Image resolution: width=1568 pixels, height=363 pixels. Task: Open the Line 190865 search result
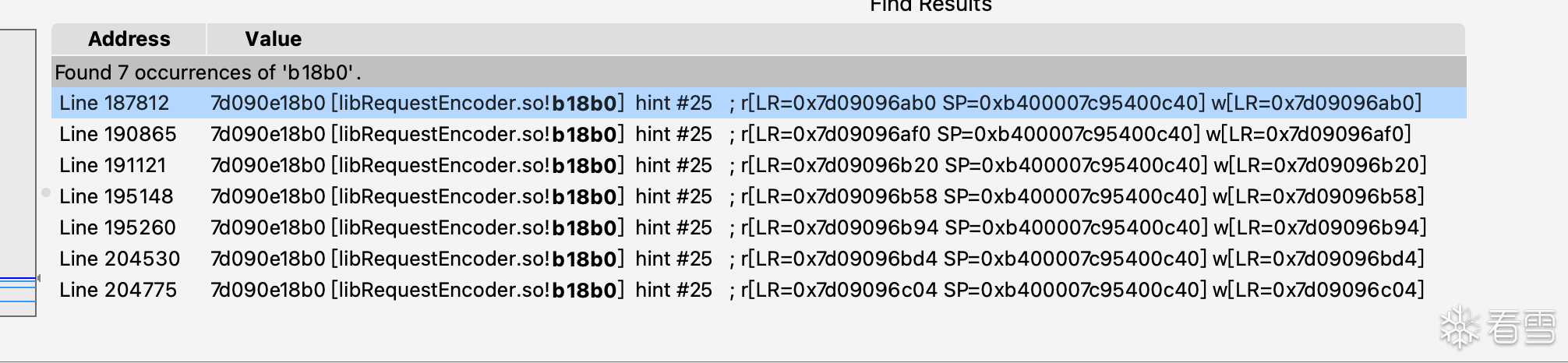point(117,134)
